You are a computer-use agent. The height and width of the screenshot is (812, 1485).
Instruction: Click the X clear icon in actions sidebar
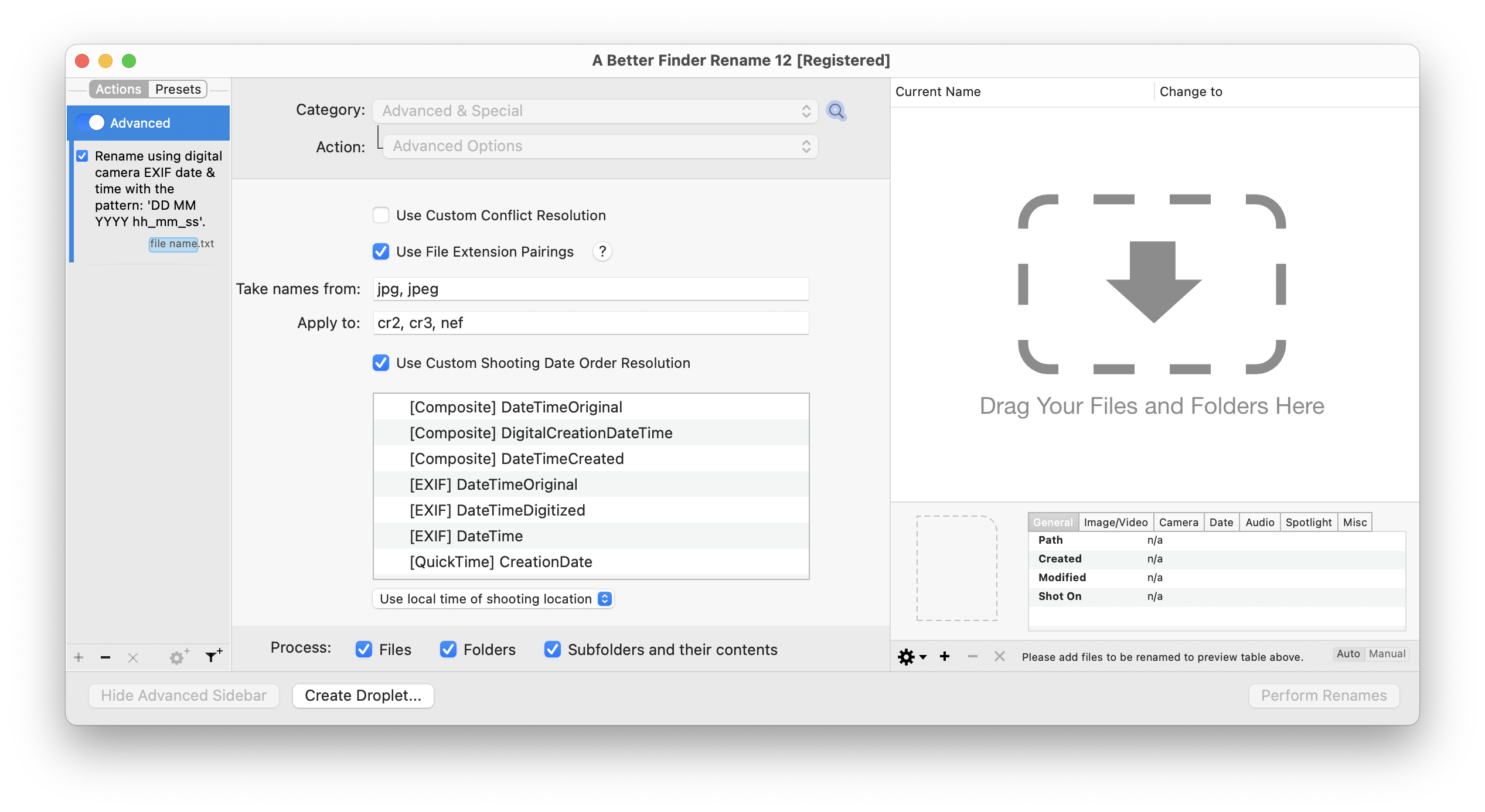(x=133, y=657)
